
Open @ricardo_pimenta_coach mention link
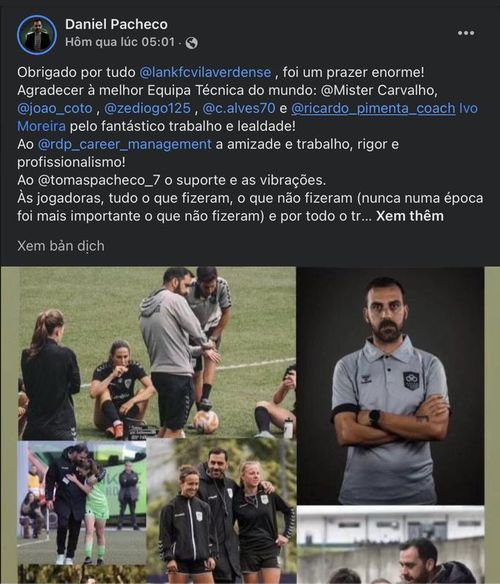tap(373, 108)
